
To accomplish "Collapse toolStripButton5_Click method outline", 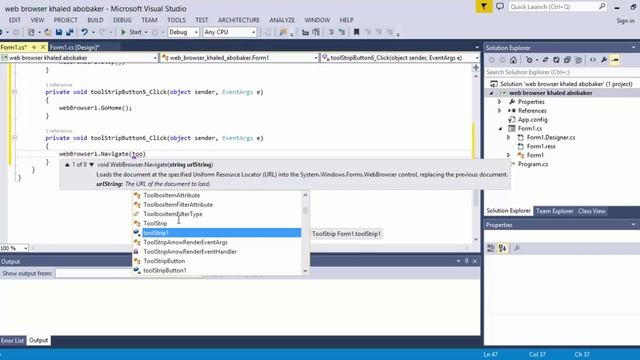I will [x=14, y=92].
